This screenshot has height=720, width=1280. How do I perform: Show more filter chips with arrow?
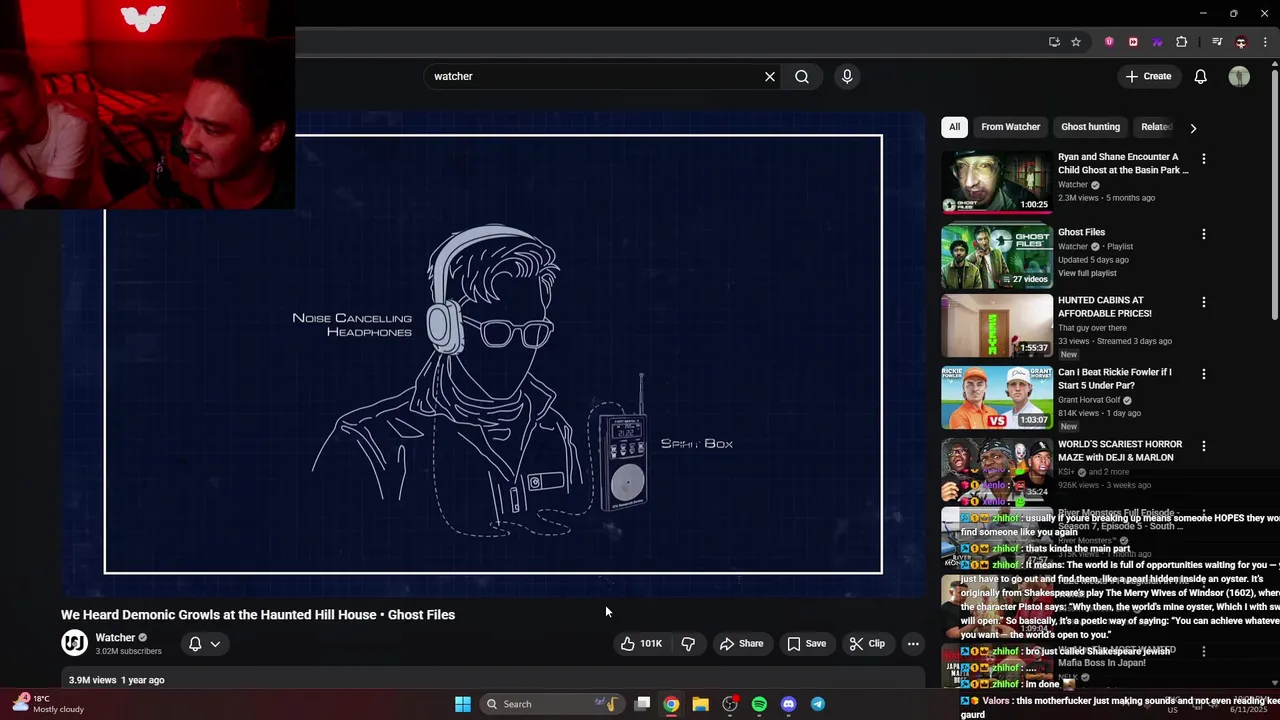coord(1192,128)
